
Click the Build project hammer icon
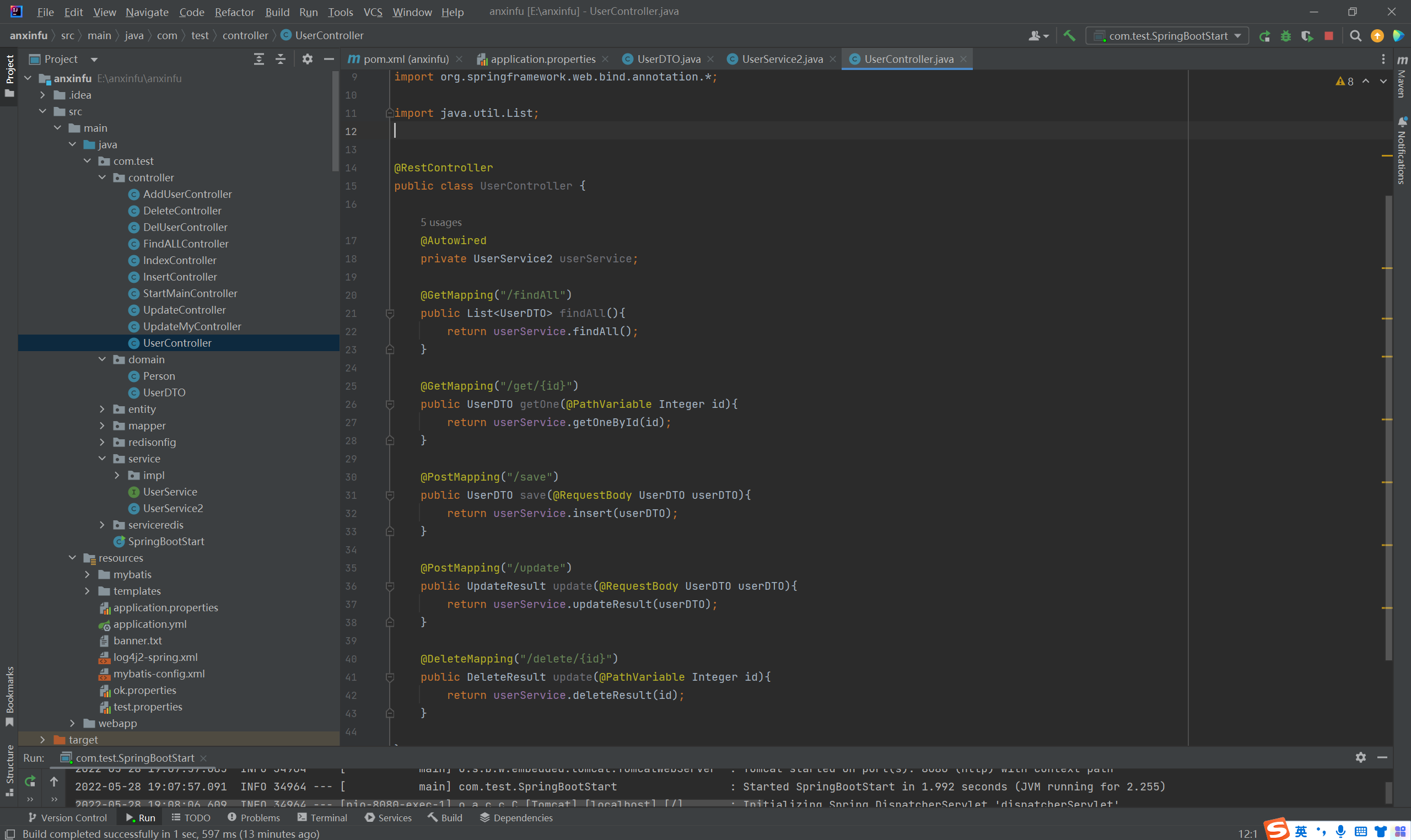(1069, 36)
